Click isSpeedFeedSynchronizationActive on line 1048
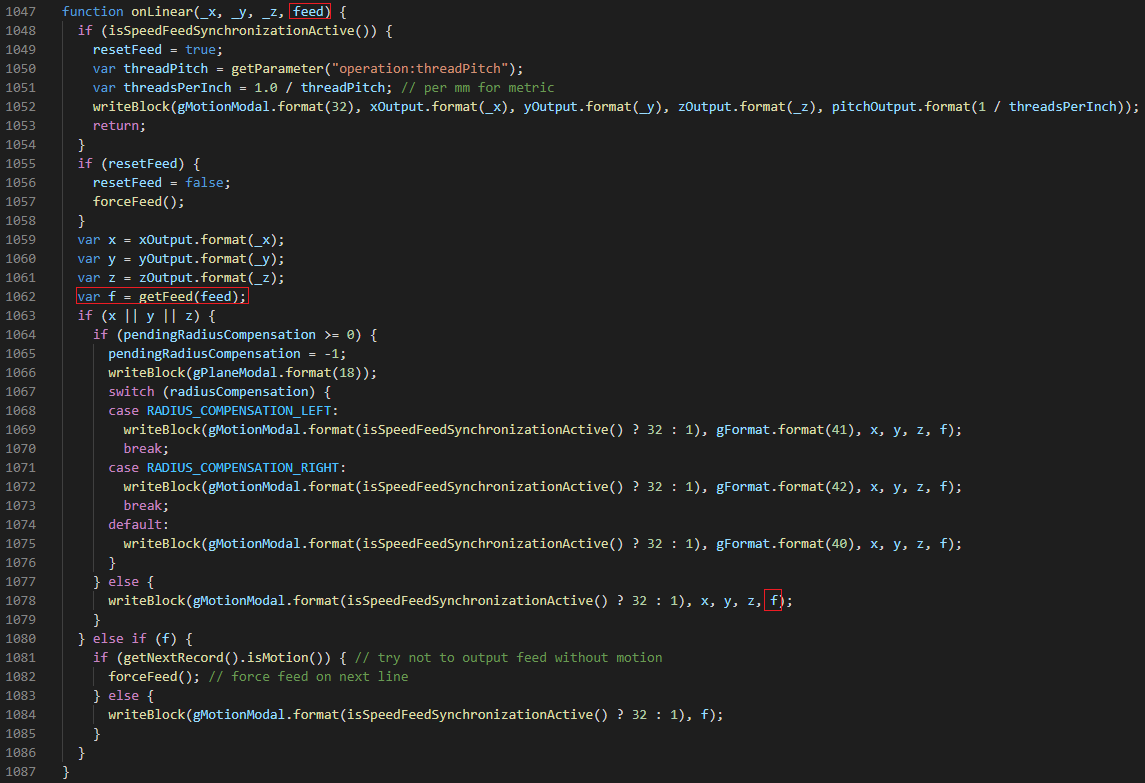Screen dimensions: 1145x783 coord(231,31)
